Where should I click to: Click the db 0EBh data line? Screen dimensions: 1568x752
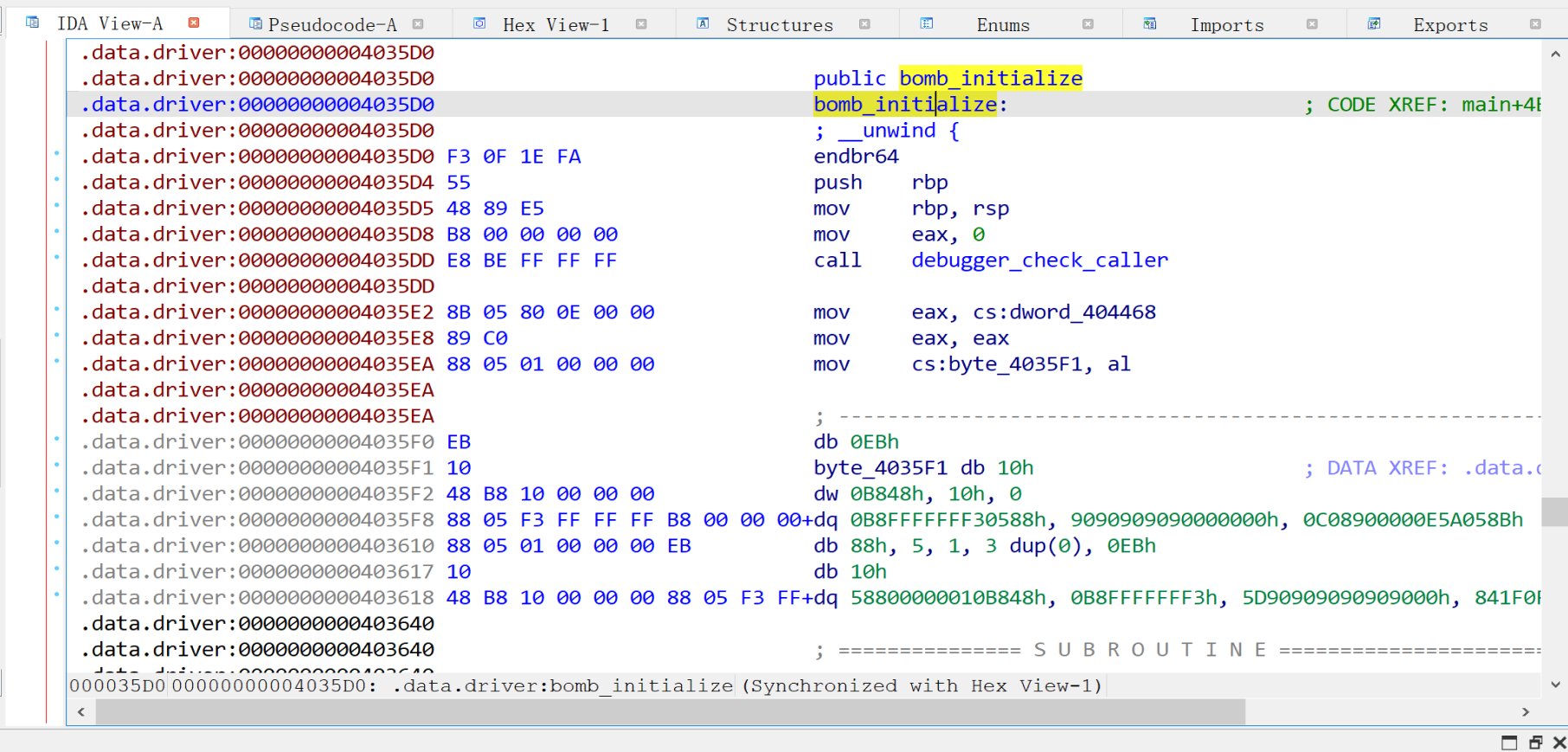pyautogui.click(x=856, y=442)
